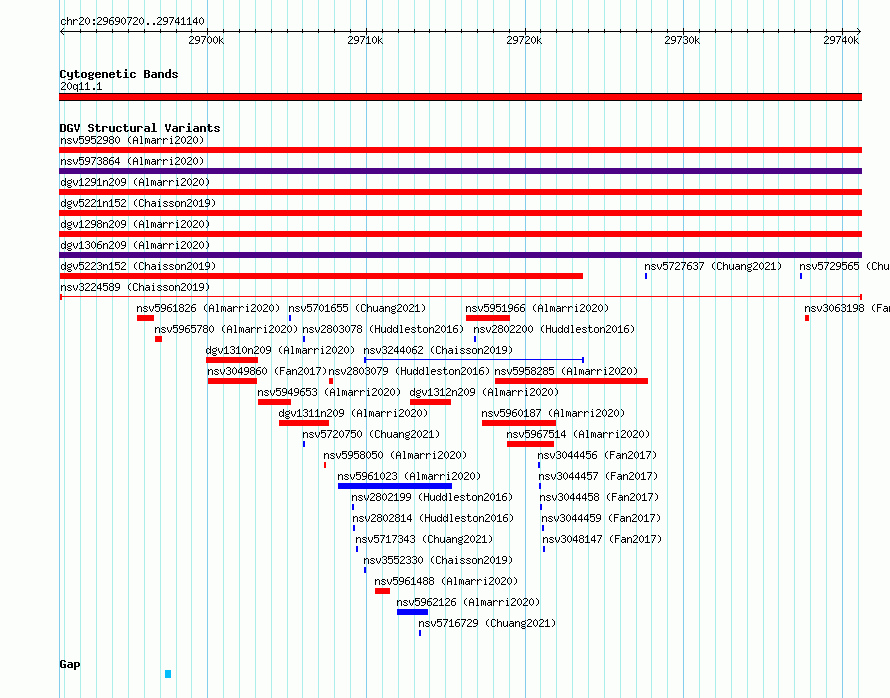Open dgv1298n209 (Almarri2020) entry
This screenshot has width=890, height=698.
[135, 224]
